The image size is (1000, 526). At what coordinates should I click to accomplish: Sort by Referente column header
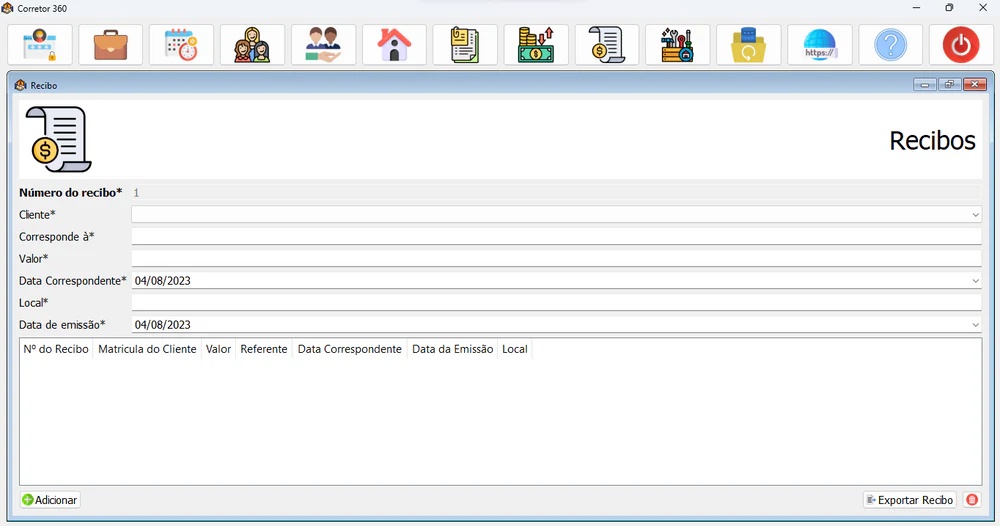pyautogui.click(x=264, y=349)
